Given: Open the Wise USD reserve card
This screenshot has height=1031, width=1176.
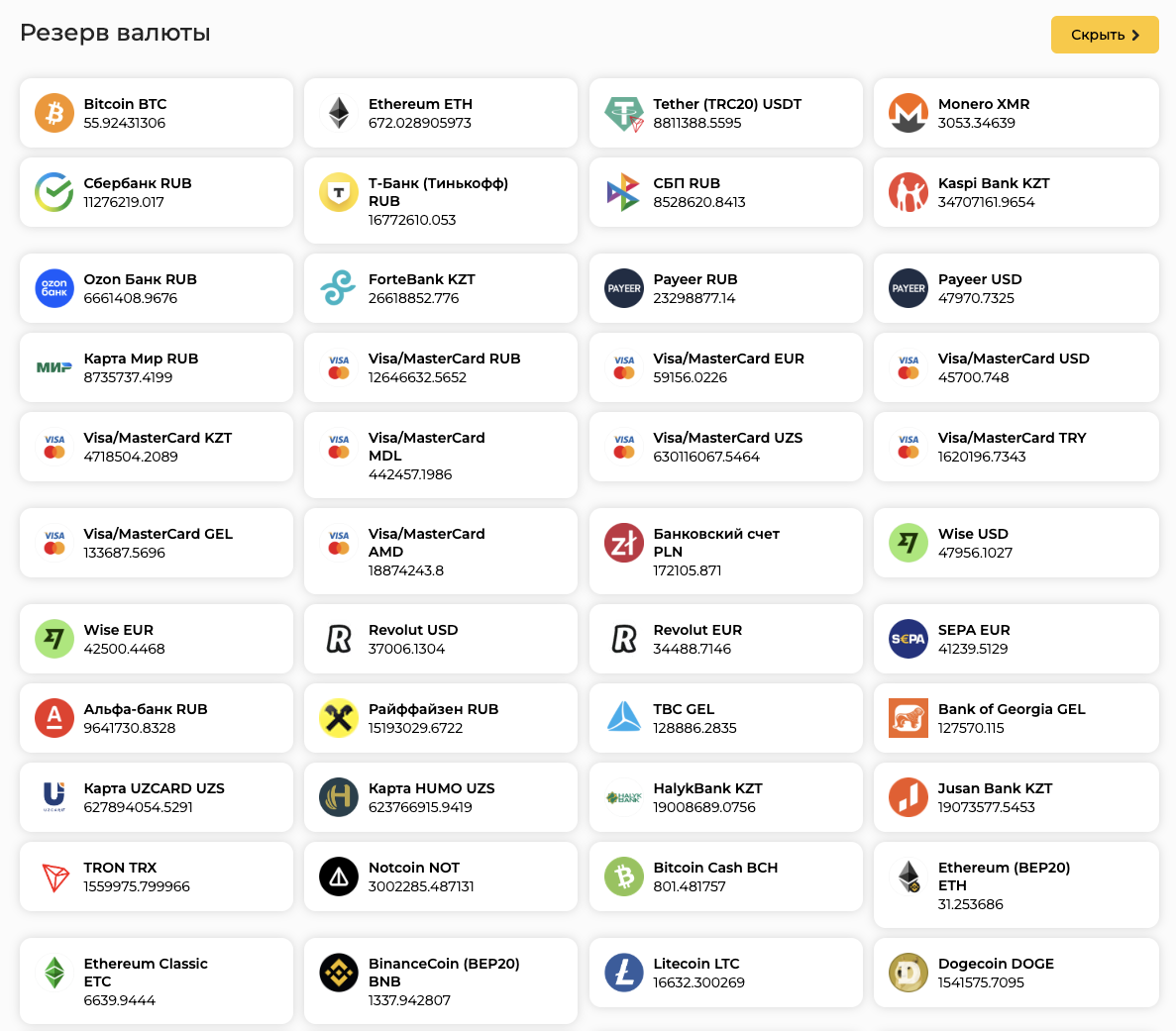Looking at the screenshot, I should [1016, 543].
